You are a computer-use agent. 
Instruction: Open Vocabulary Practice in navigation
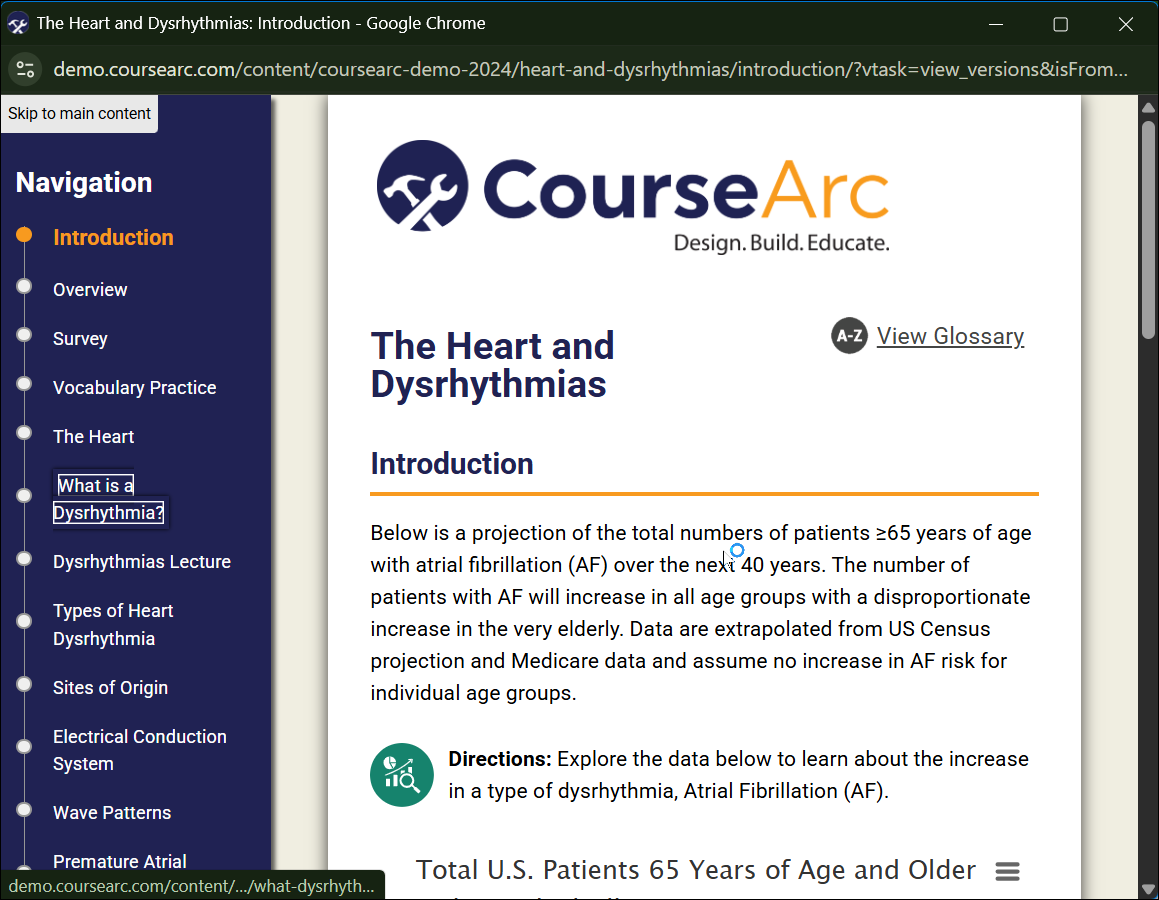tap(135, 387)
